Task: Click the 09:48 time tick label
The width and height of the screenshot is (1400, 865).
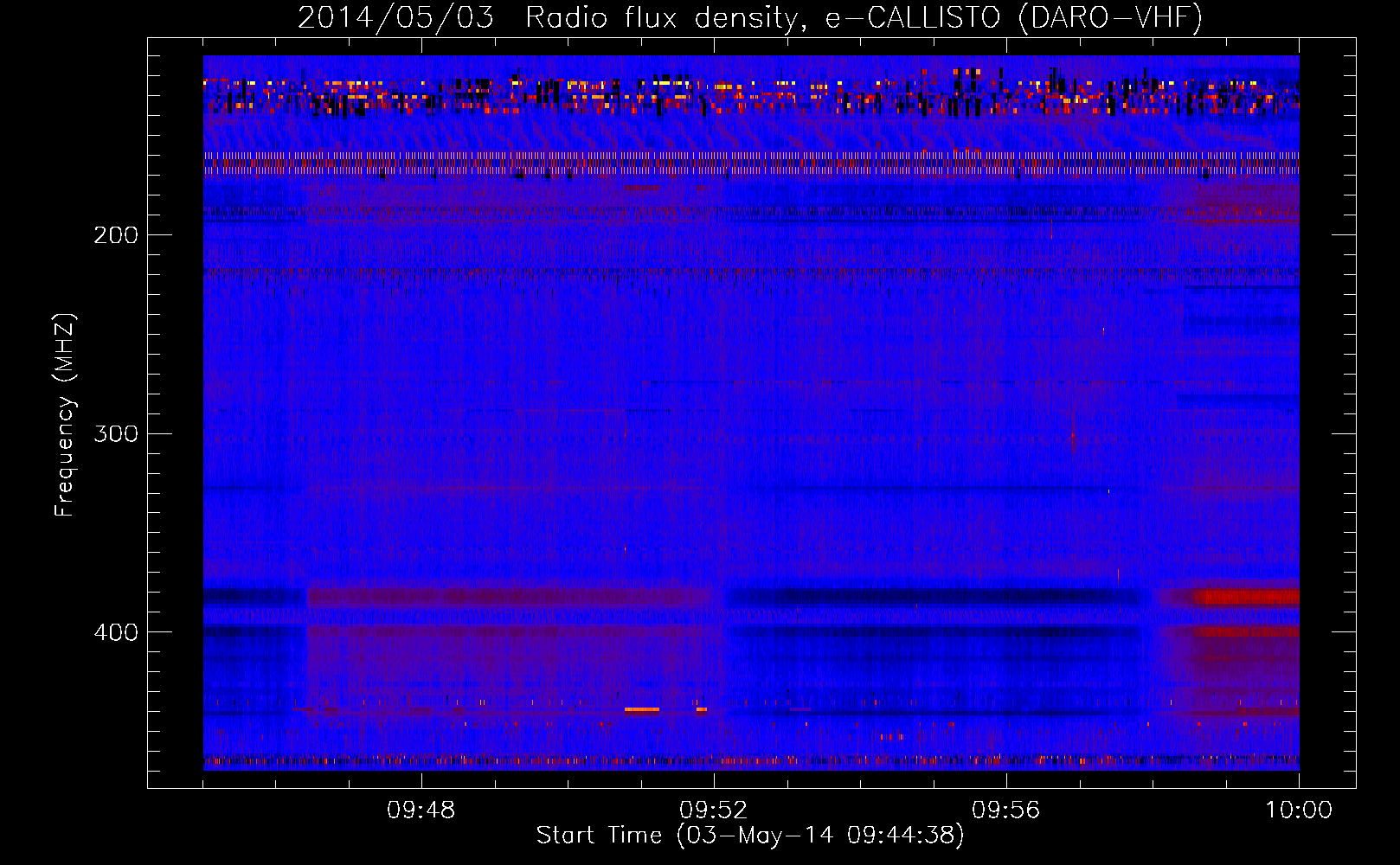Action: tap(421, 811)
